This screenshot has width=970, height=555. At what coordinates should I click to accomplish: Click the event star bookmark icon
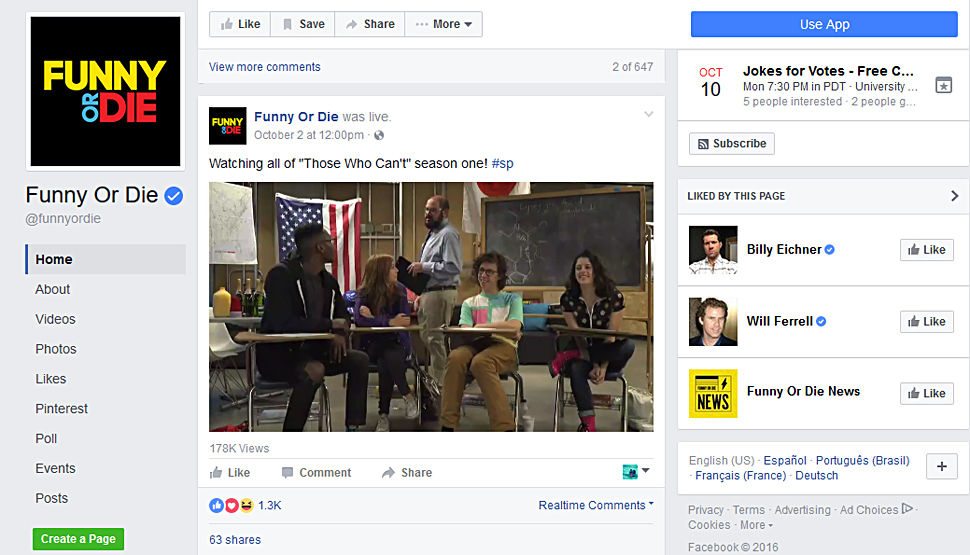coord(943,85)
